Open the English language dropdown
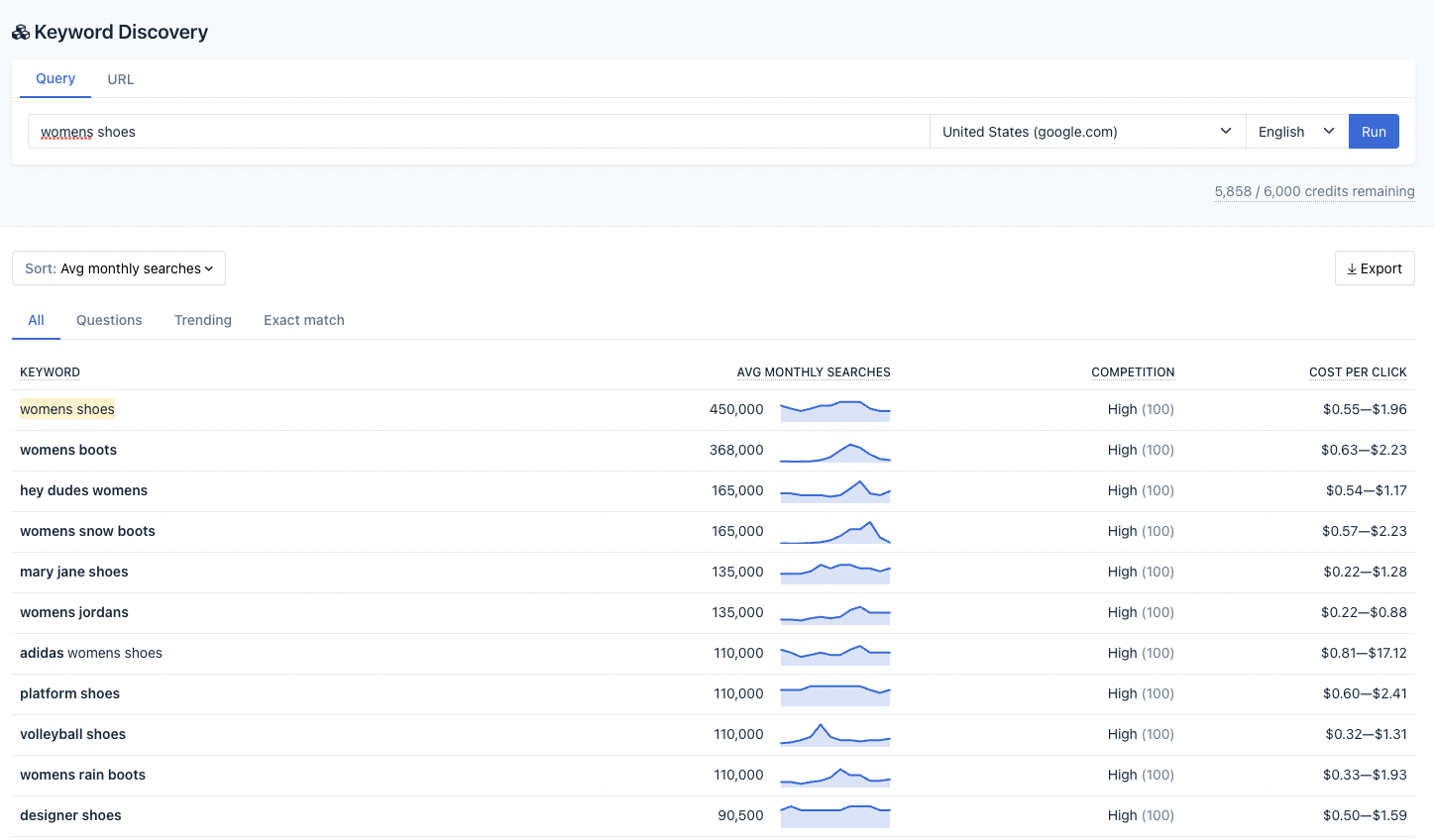This screenshot has height=840, width=1434. coord(1296,132)
